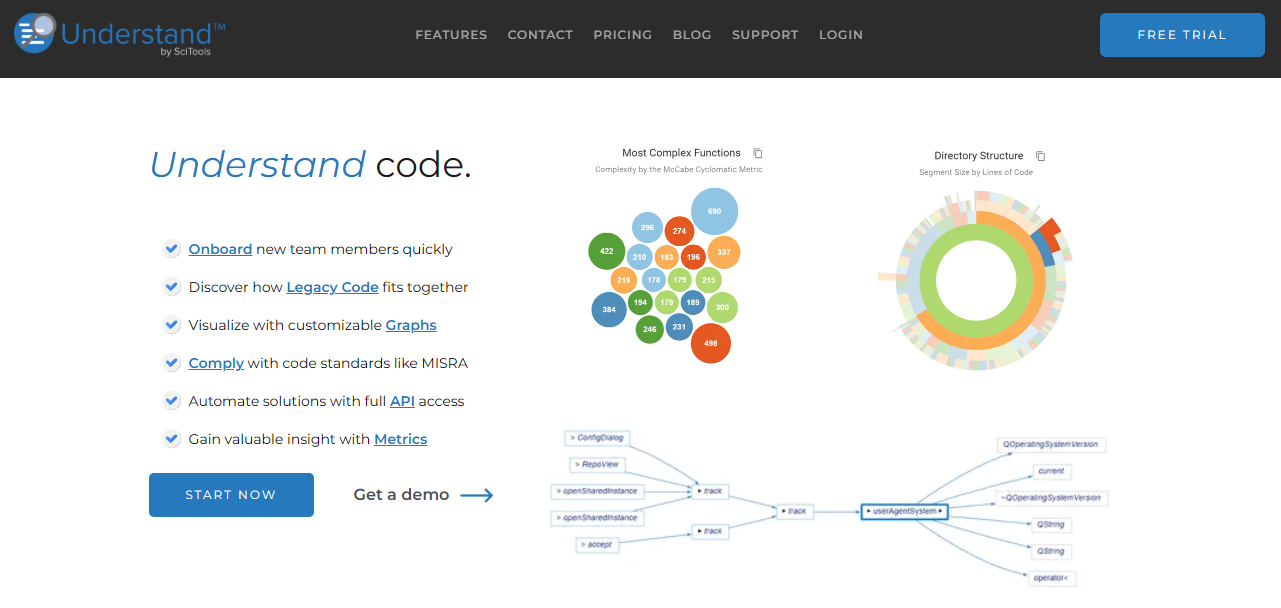
Task: Click the arrow next to Get a demo
Action: coord(477,495)
